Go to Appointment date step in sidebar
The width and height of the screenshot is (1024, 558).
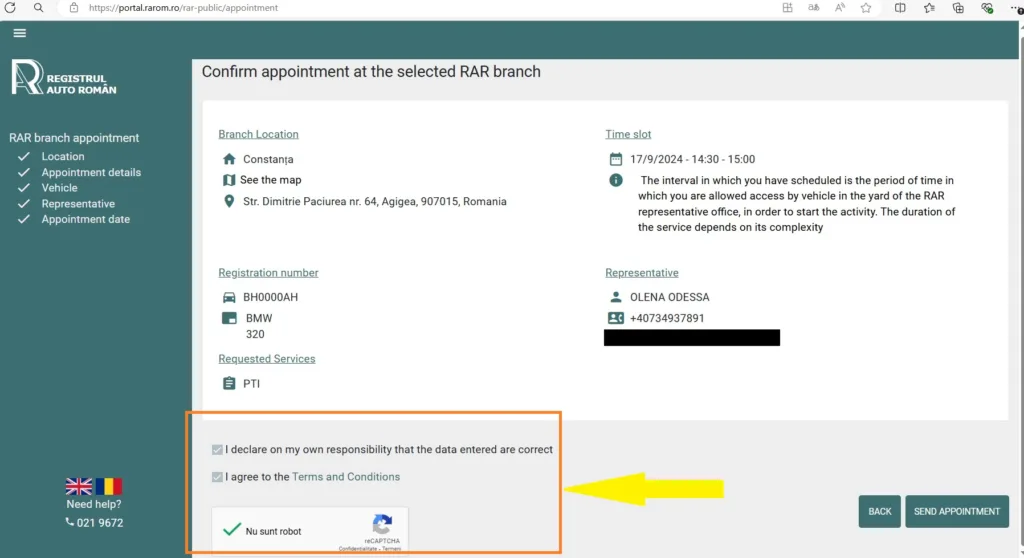click(x=85, y=219)
